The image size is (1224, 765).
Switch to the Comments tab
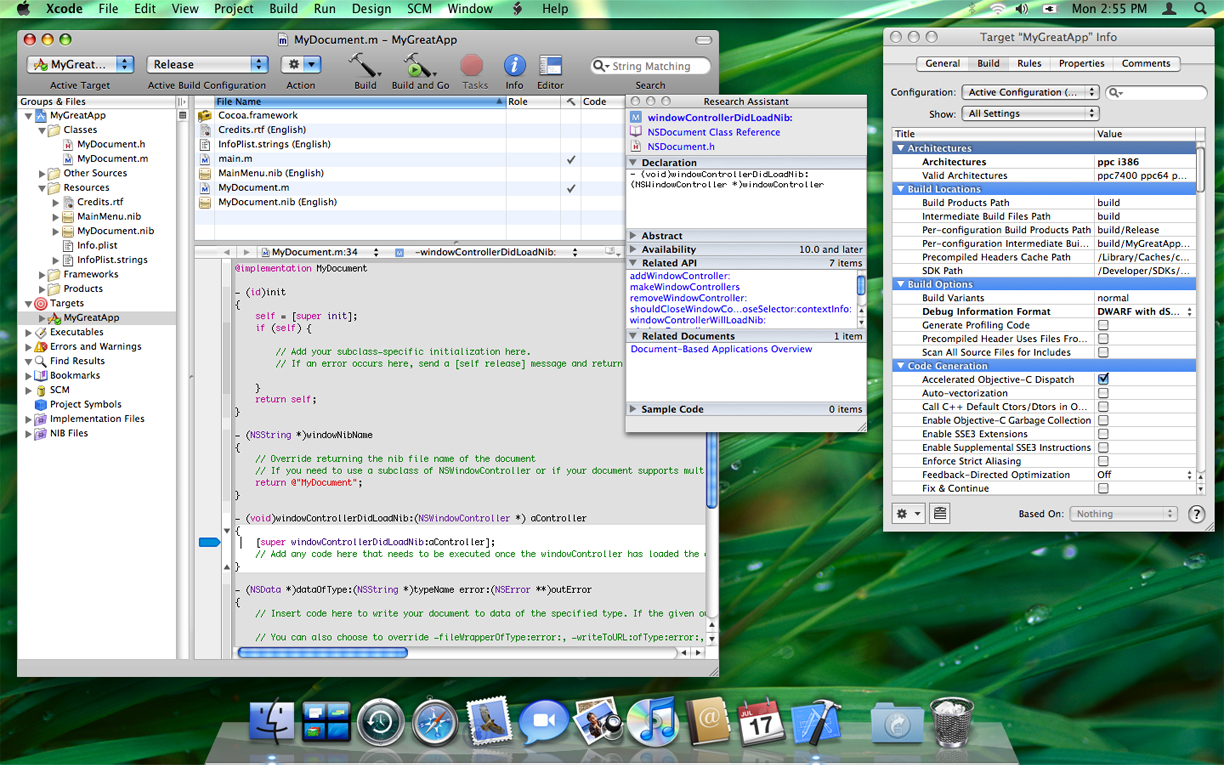coord(1146,63)
